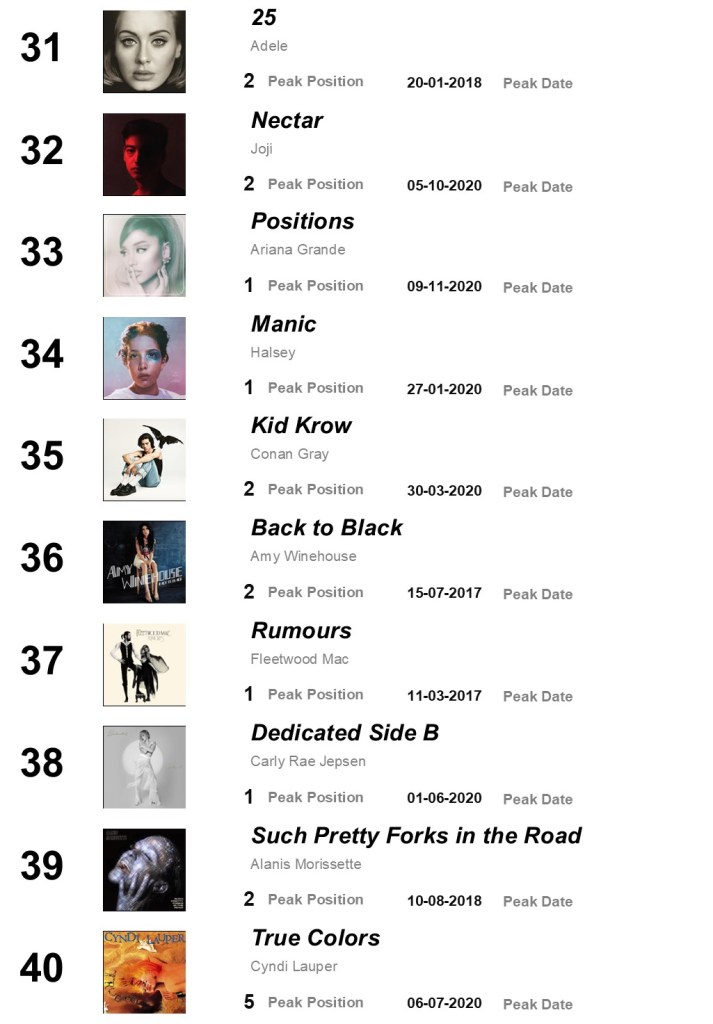Viewport: 713px width, 1024px height.
Task: Click the Dedicated Side B album artwork
Action: (x=144, y=767)
